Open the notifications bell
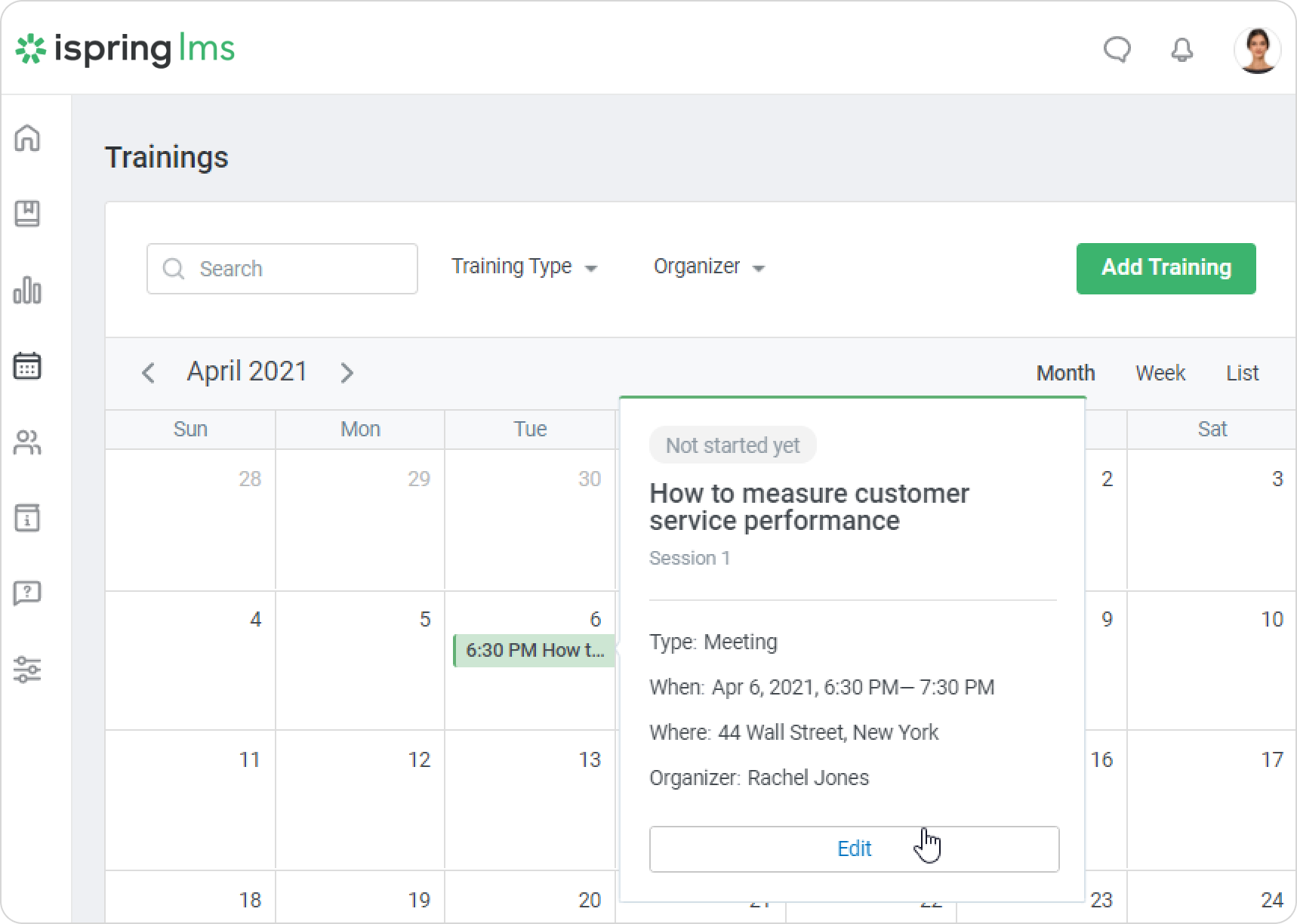 click(1181, 50)
